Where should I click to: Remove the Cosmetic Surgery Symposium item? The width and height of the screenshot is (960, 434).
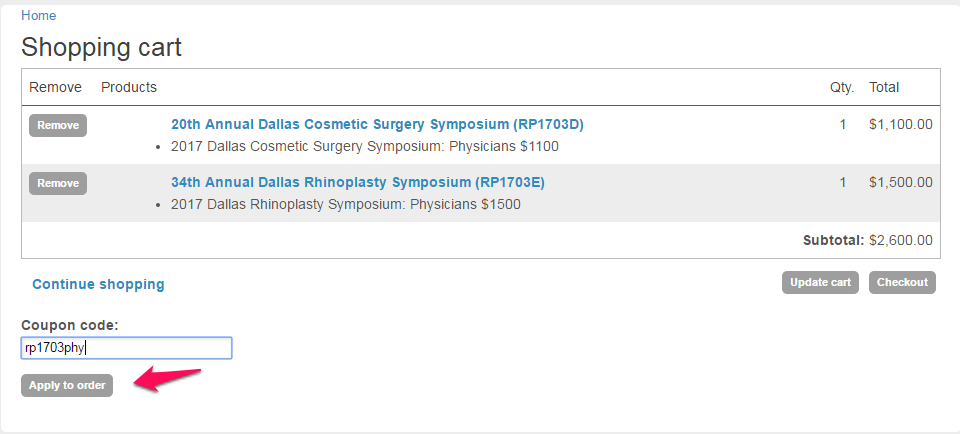coord(58,125)
